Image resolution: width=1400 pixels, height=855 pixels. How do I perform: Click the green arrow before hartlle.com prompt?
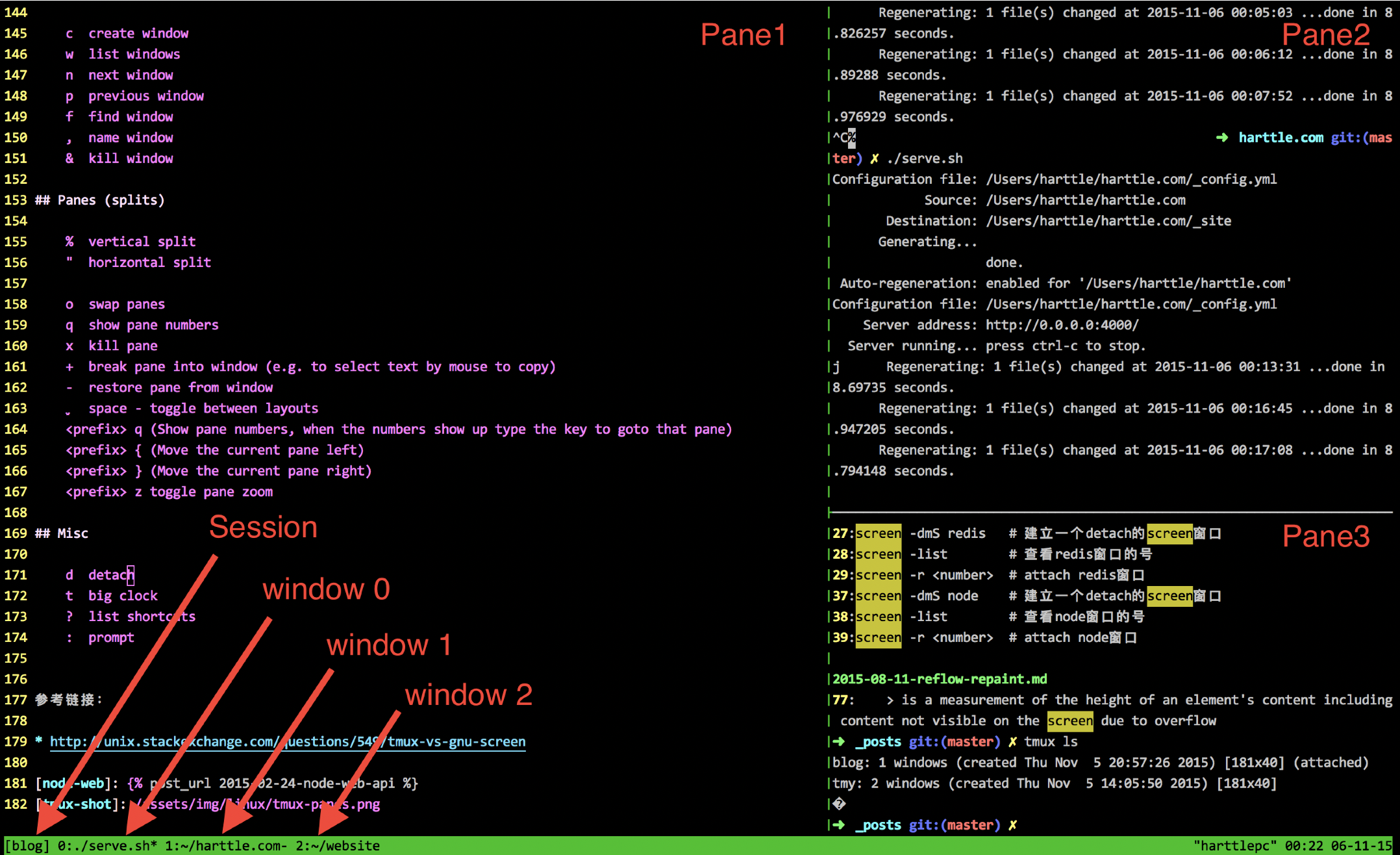click(1222, 138)
